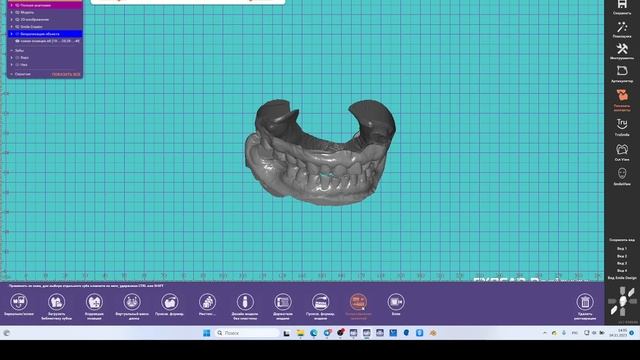Screen dimensions: 640x360
Task: Click the diagnostic model toolbar icon
Action: [x=282, y=302]
